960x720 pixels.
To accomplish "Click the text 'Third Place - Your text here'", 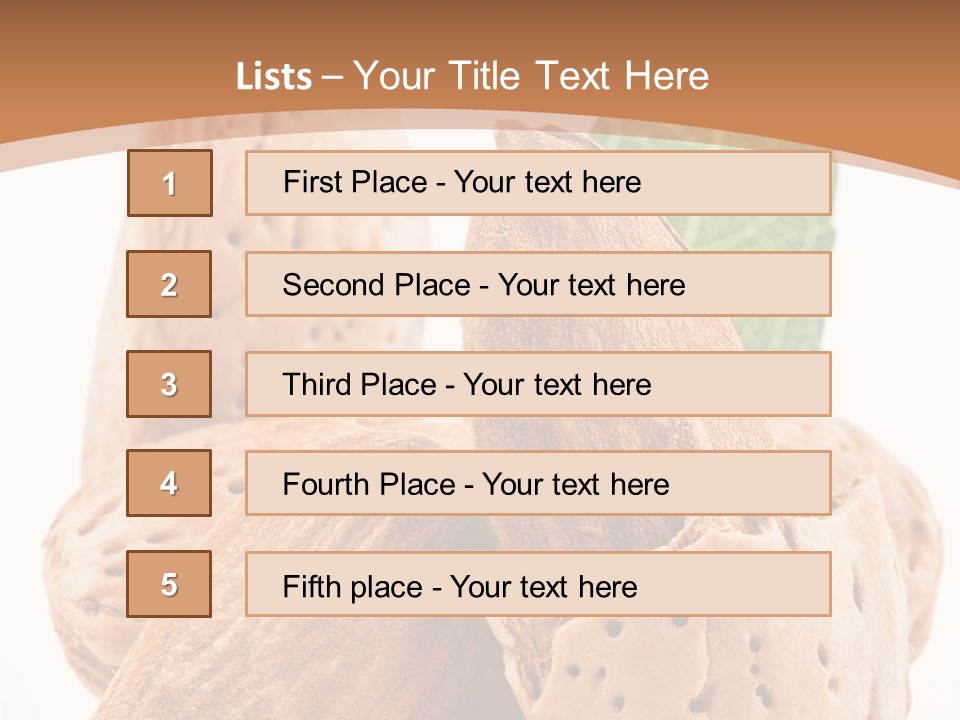I will (x=467, y=384).
